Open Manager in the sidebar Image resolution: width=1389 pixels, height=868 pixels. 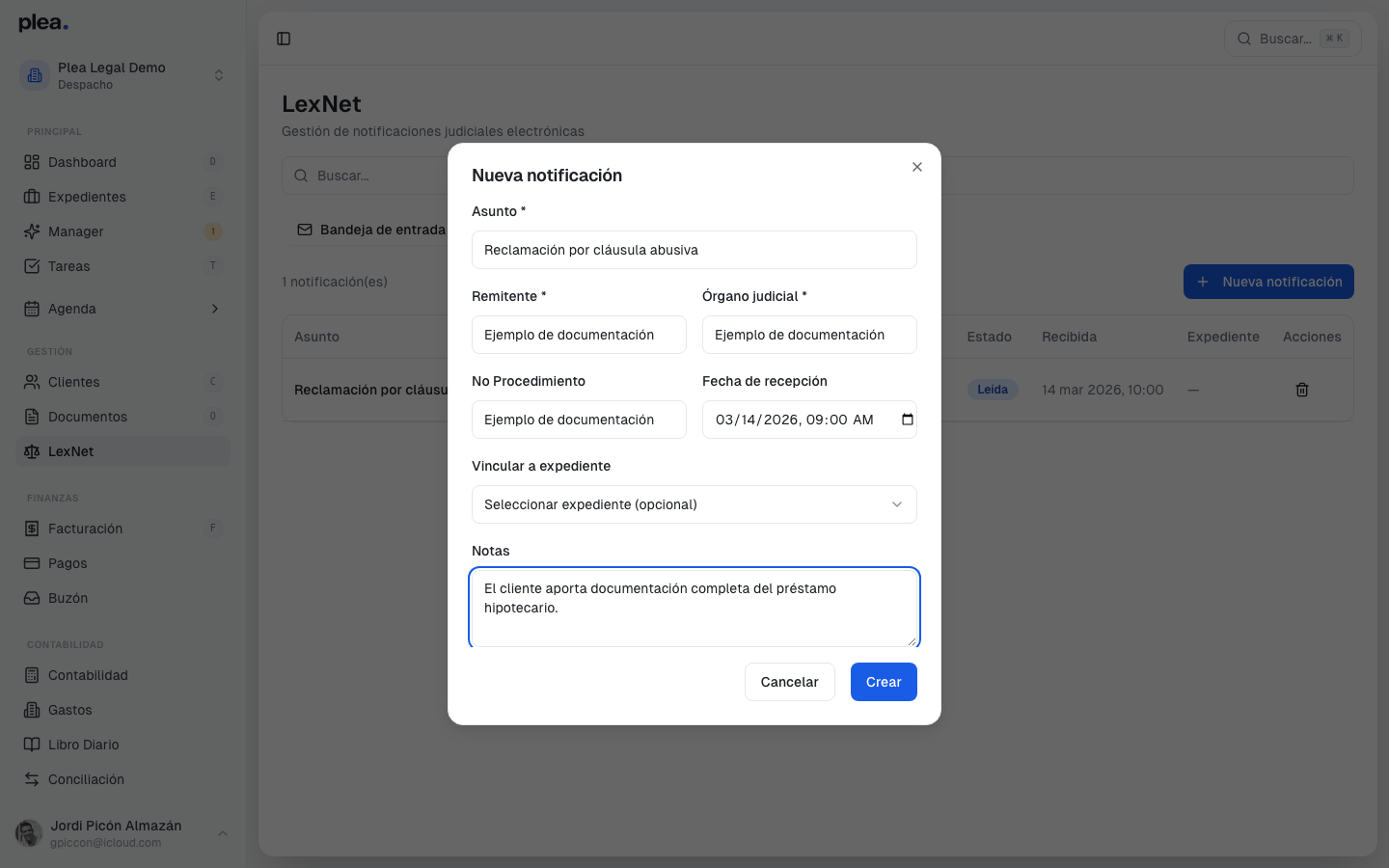pyautogui.click(x=123, y=231)
